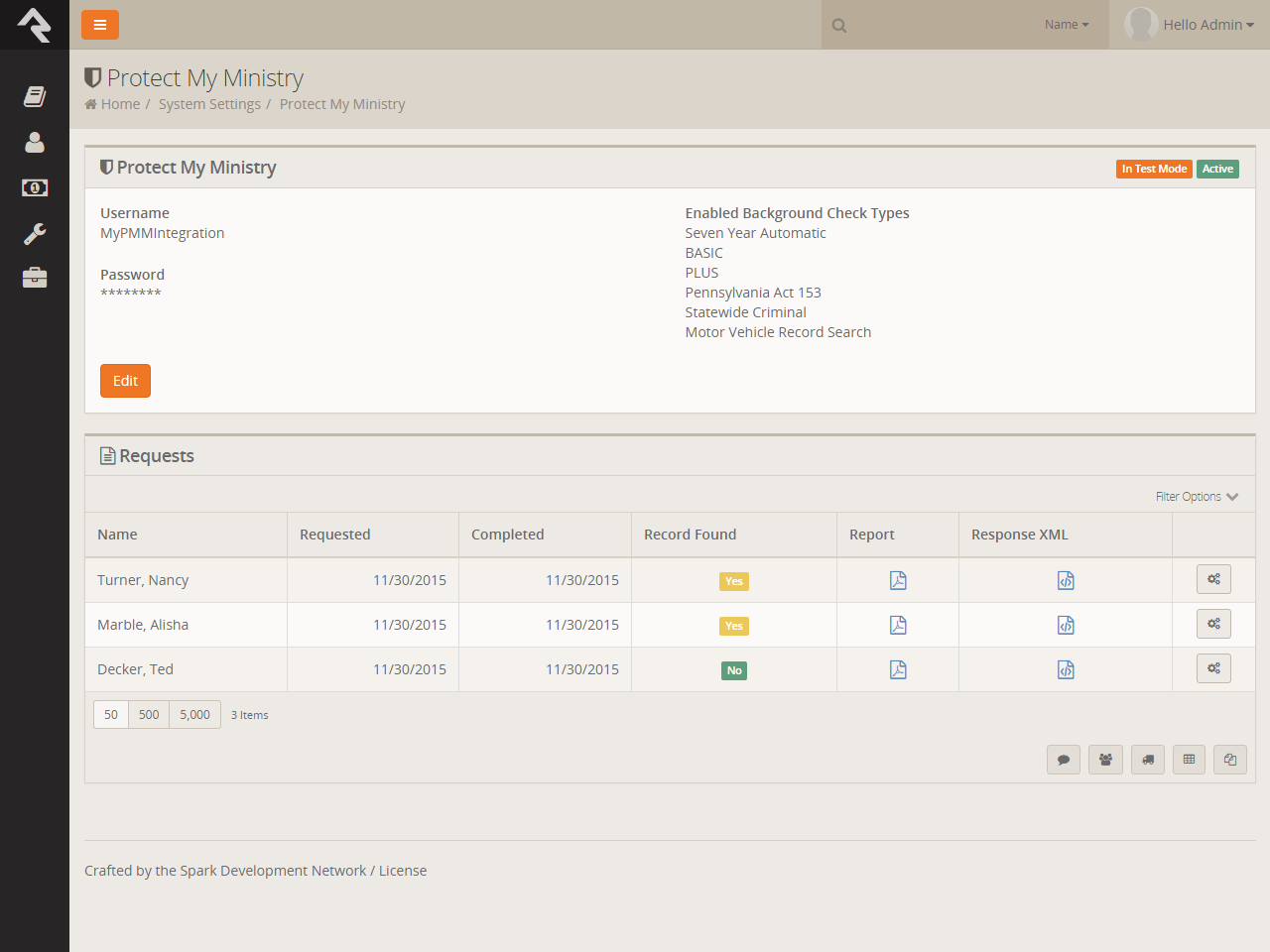Open the person icon in the sidebar
This screenshot has height=952, width=1270.
click(35, 142)
